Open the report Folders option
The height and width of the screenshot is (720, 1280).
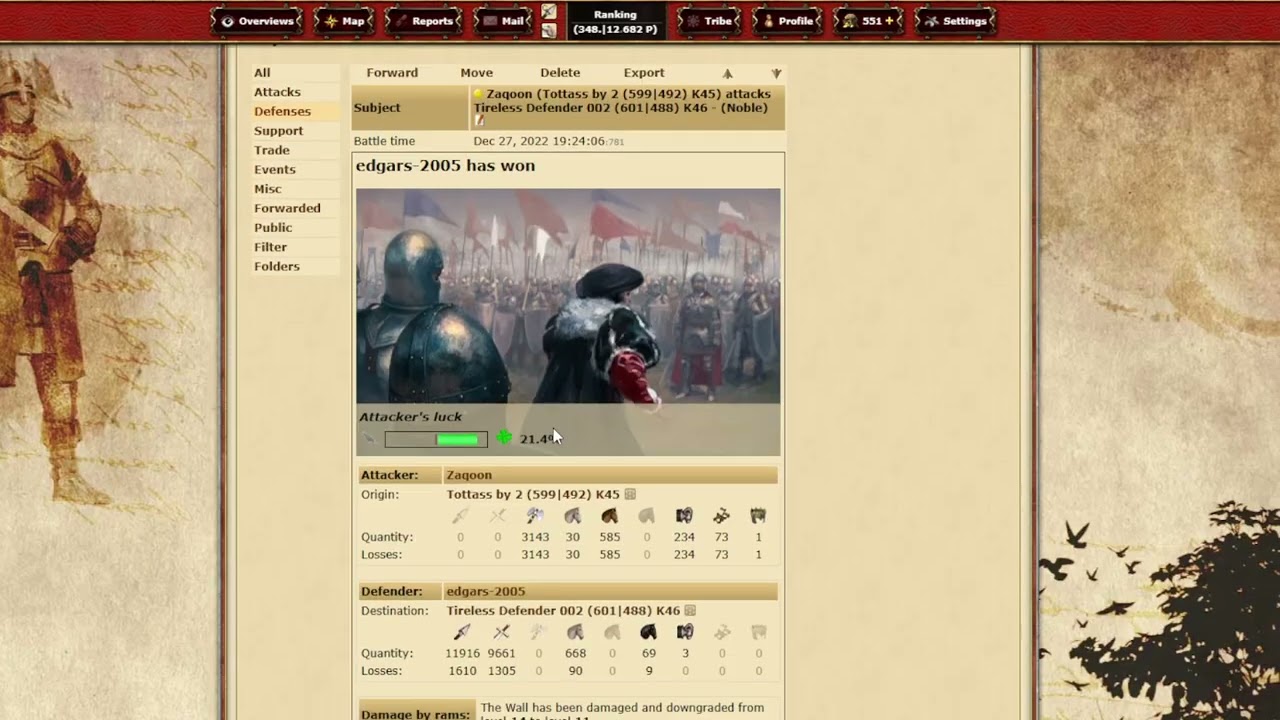277,267
